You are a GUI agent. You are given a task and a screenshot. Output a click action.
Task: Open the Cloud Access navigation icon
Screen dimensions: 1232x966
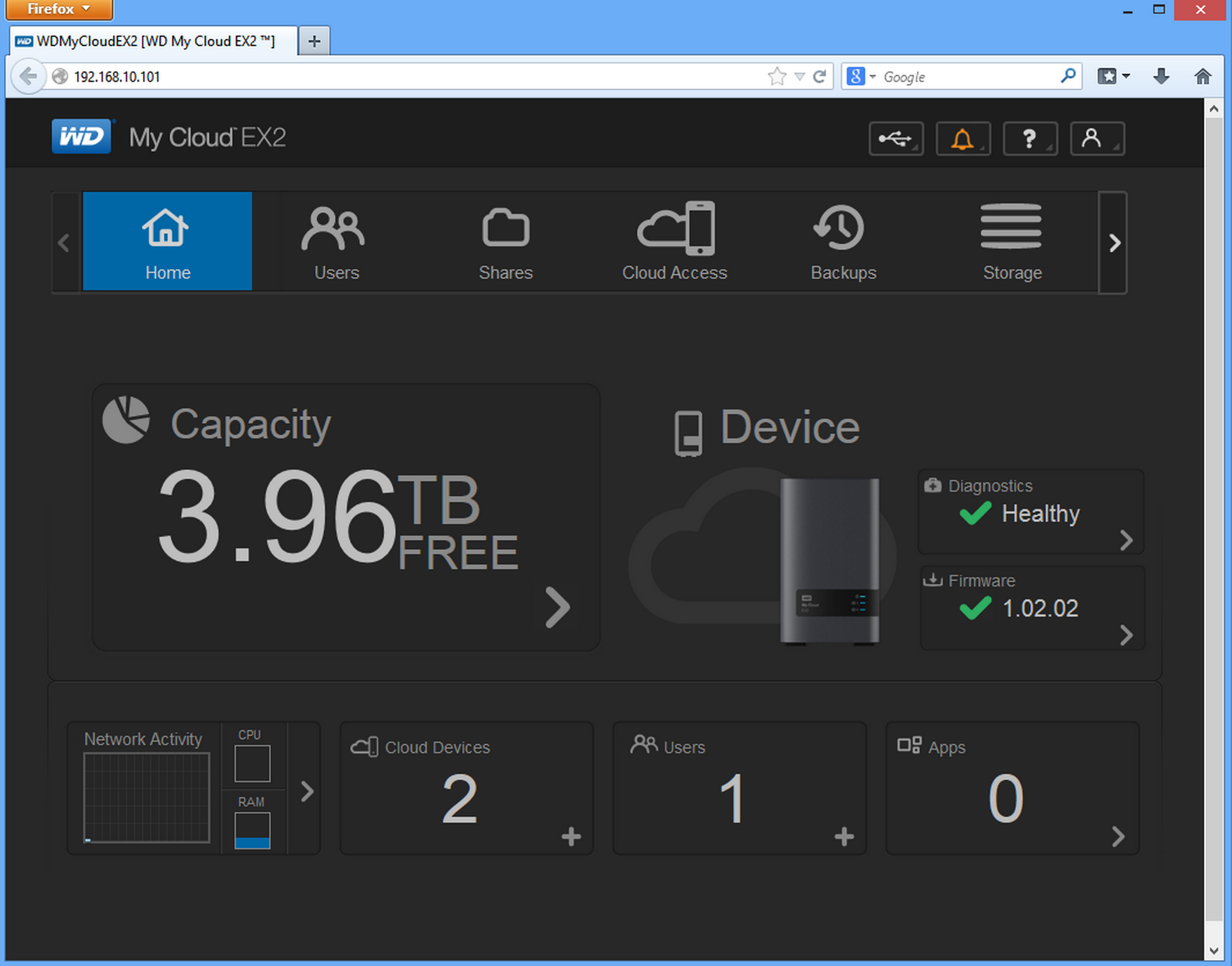point(675,241)
